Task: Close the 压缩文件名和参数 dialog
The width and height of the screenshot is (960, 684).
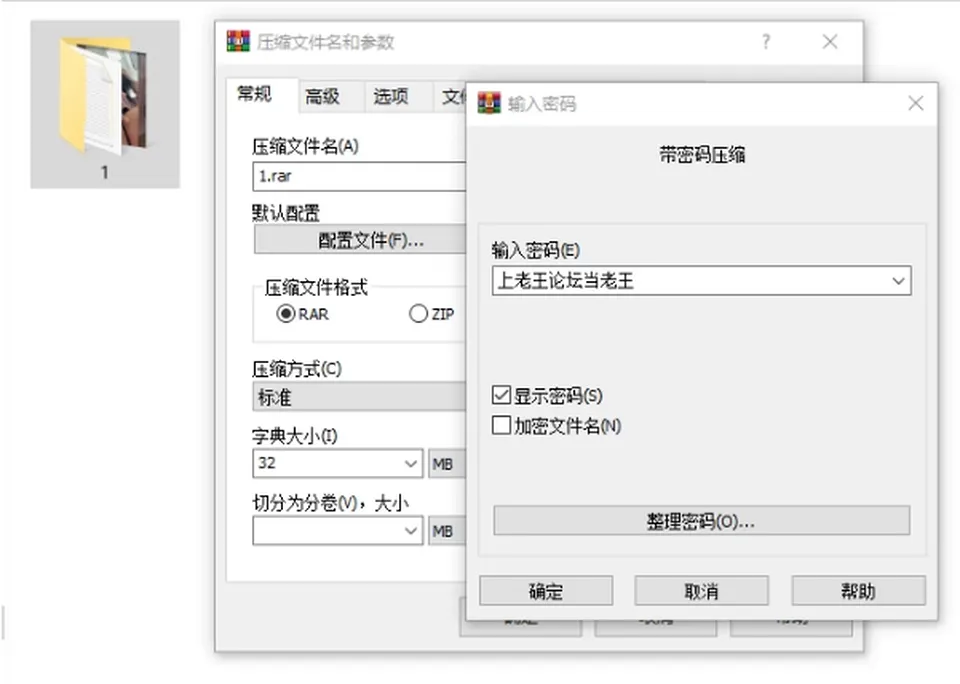Action: coord(830,42)
